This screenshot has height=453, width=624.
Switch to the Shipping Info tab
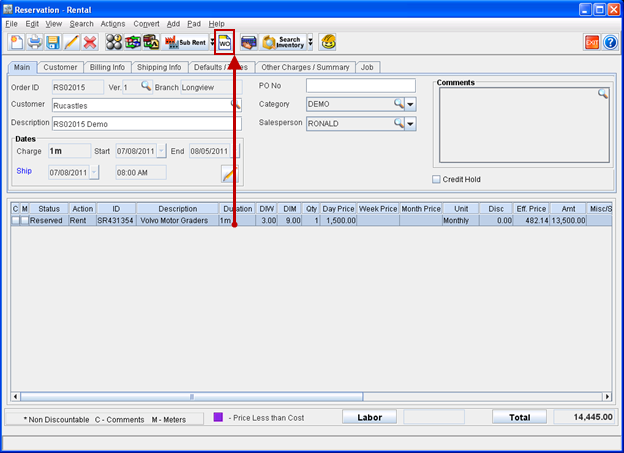[x=159, y=67]
